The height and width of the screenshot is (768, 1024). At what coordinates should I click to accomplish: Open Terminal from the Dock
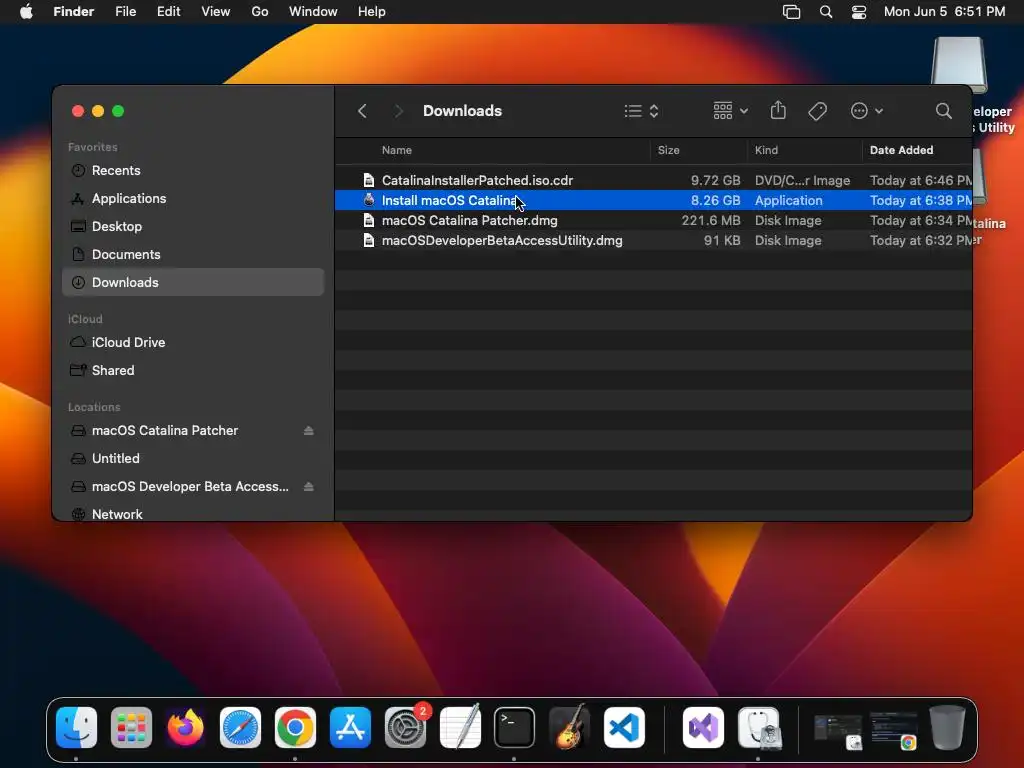click(x=515, y=728)
